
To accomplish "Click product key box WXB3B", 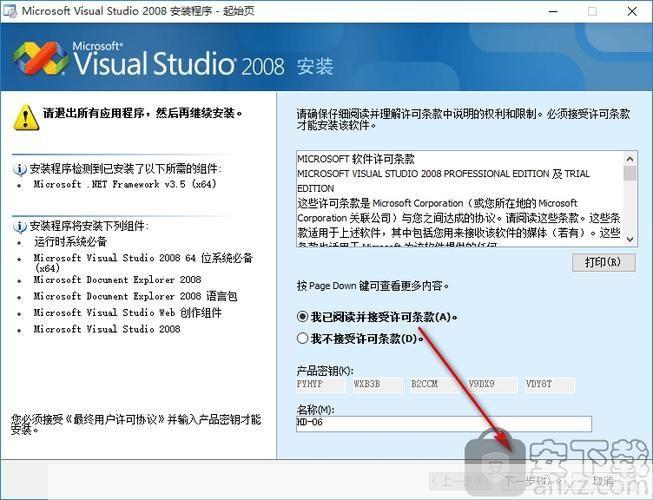I will (378, 384).
